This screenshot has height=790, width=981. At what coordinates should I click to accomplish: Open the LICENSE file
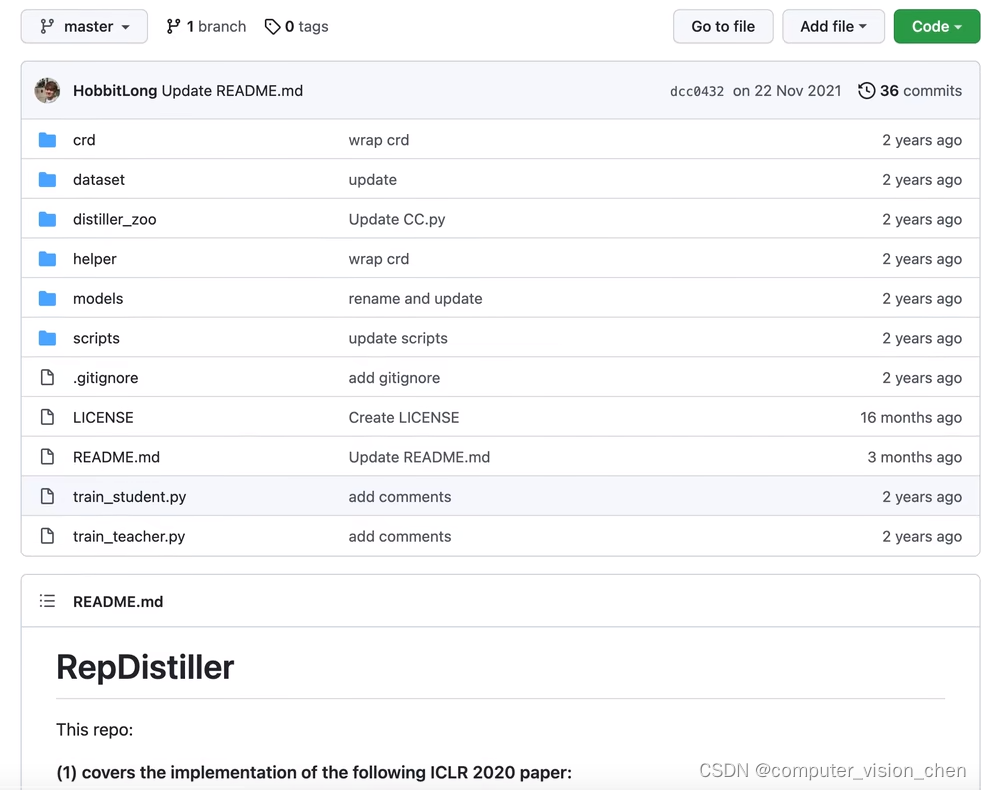(x=103, y=417)
